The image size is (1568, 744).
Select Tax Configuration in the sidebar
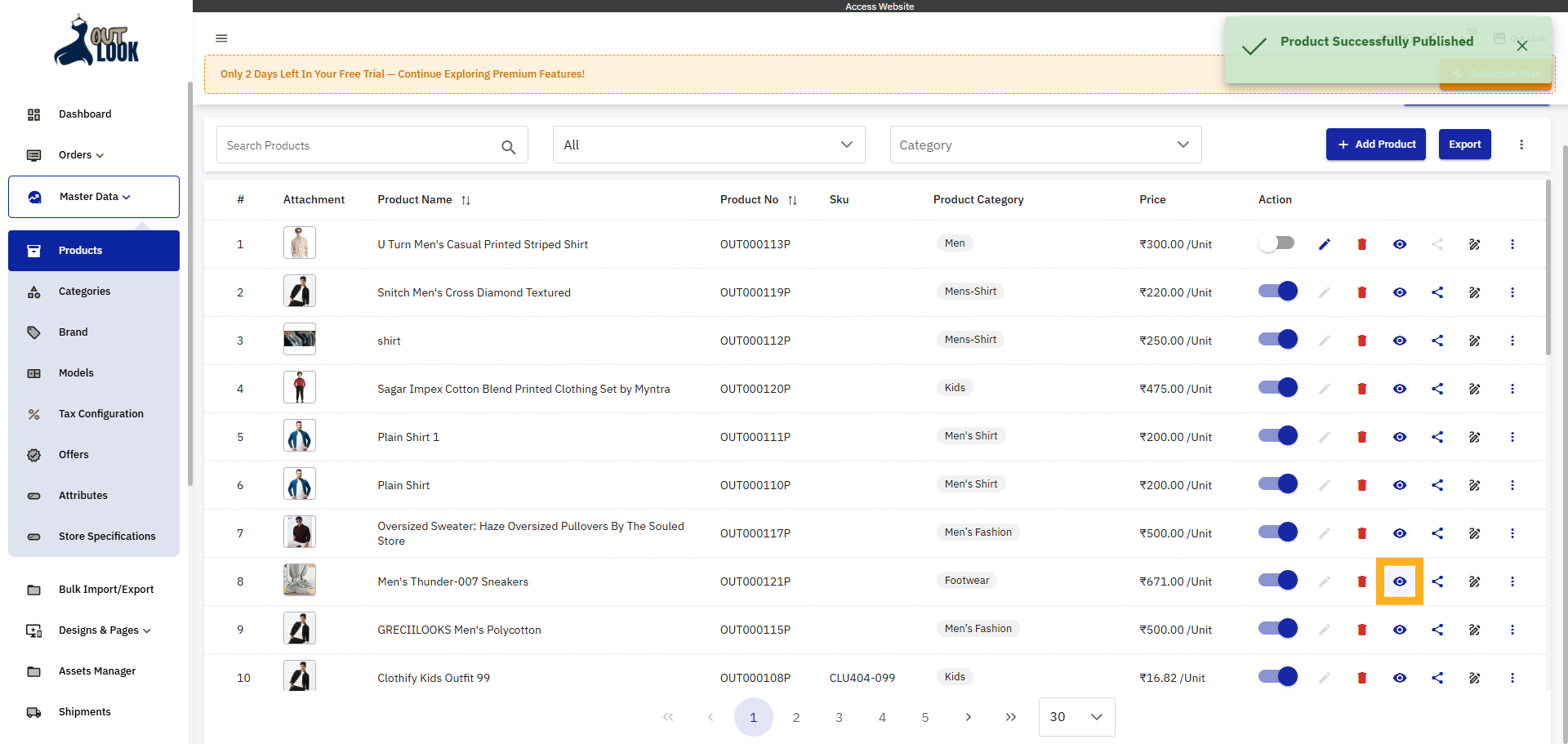99,413
